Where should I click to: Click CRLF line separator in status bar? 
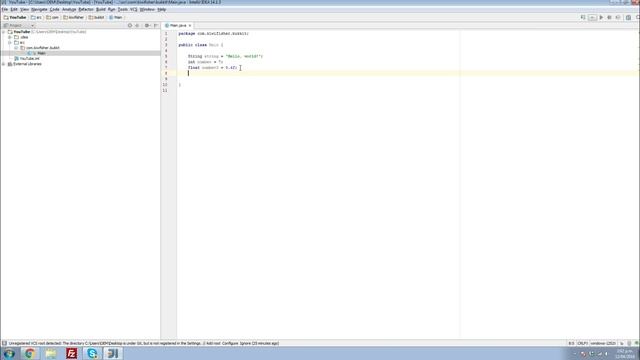point(583,343)
